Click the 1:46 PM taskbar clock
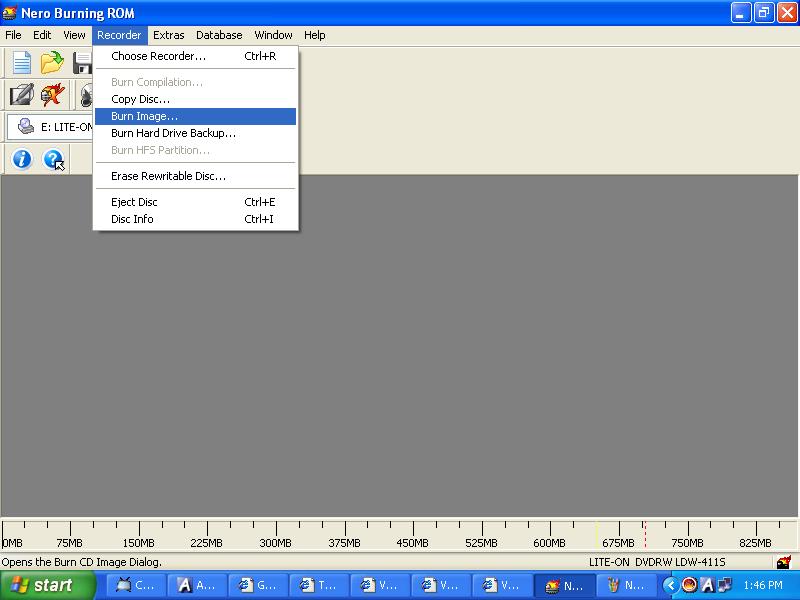The width and height of the screenshot is (800, 600). click(x=763, y=585)
